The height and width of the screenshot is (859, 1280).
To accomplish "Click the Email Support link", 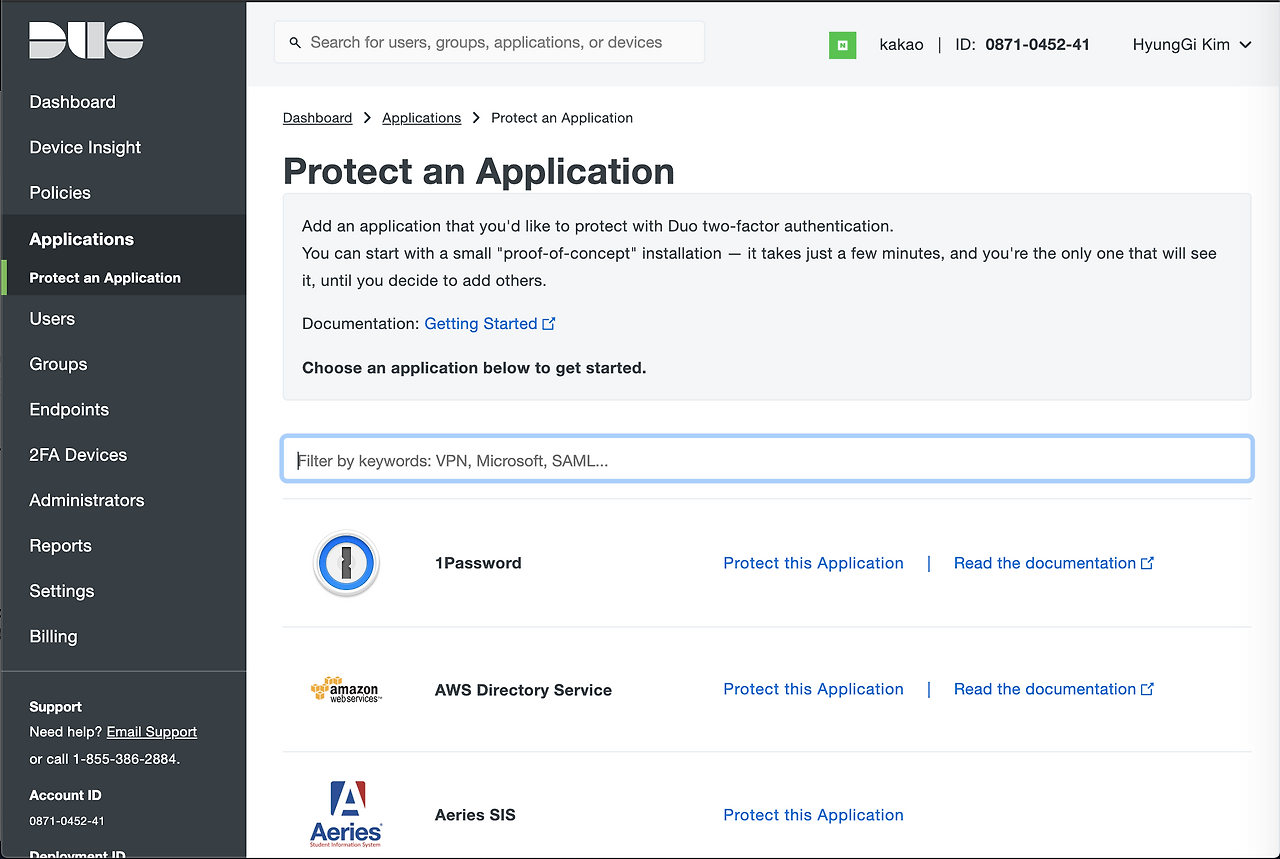I will point(152,732).
